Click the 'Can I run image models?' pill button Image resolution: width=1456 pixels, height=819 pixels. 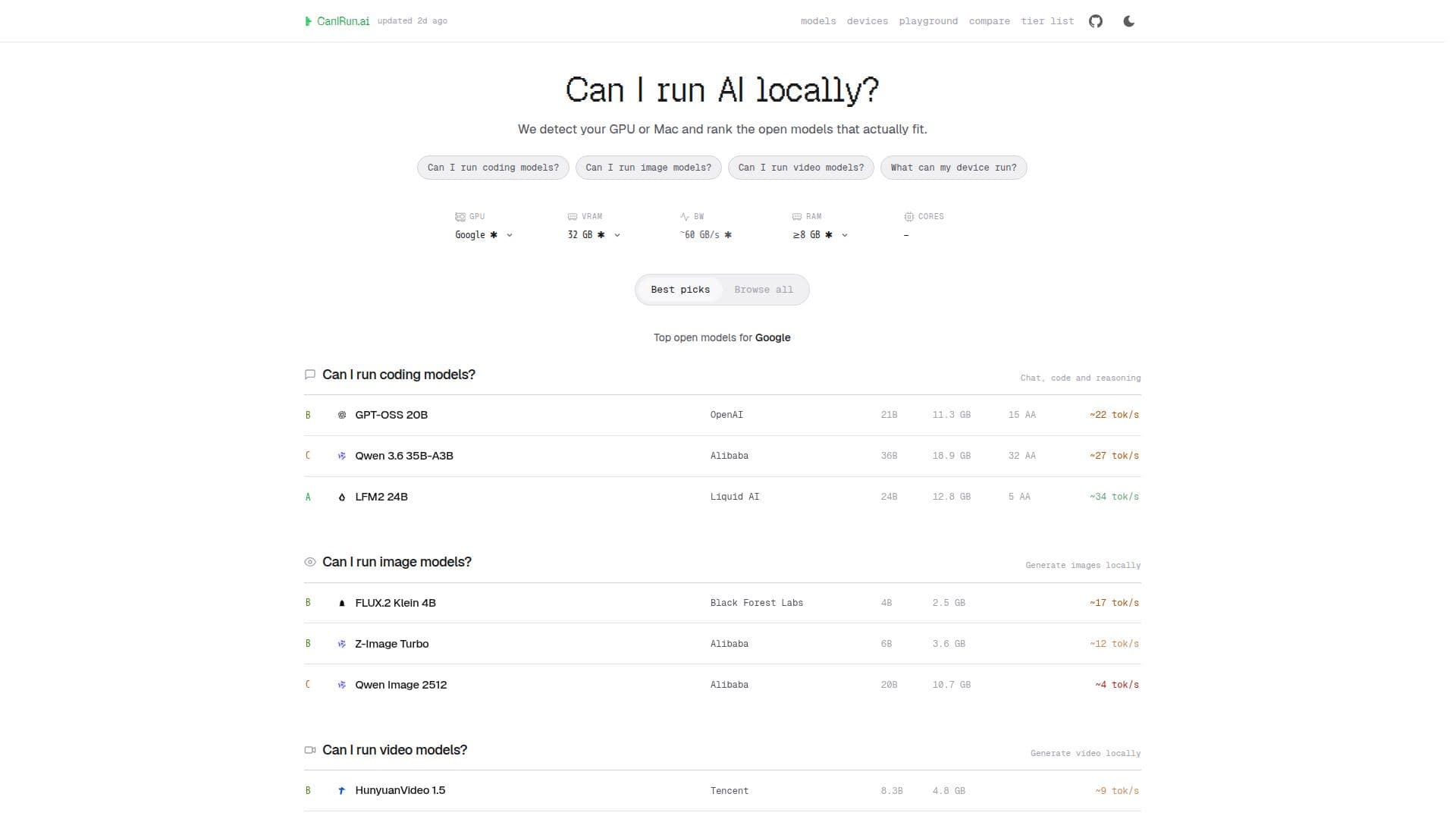[648, 168]
